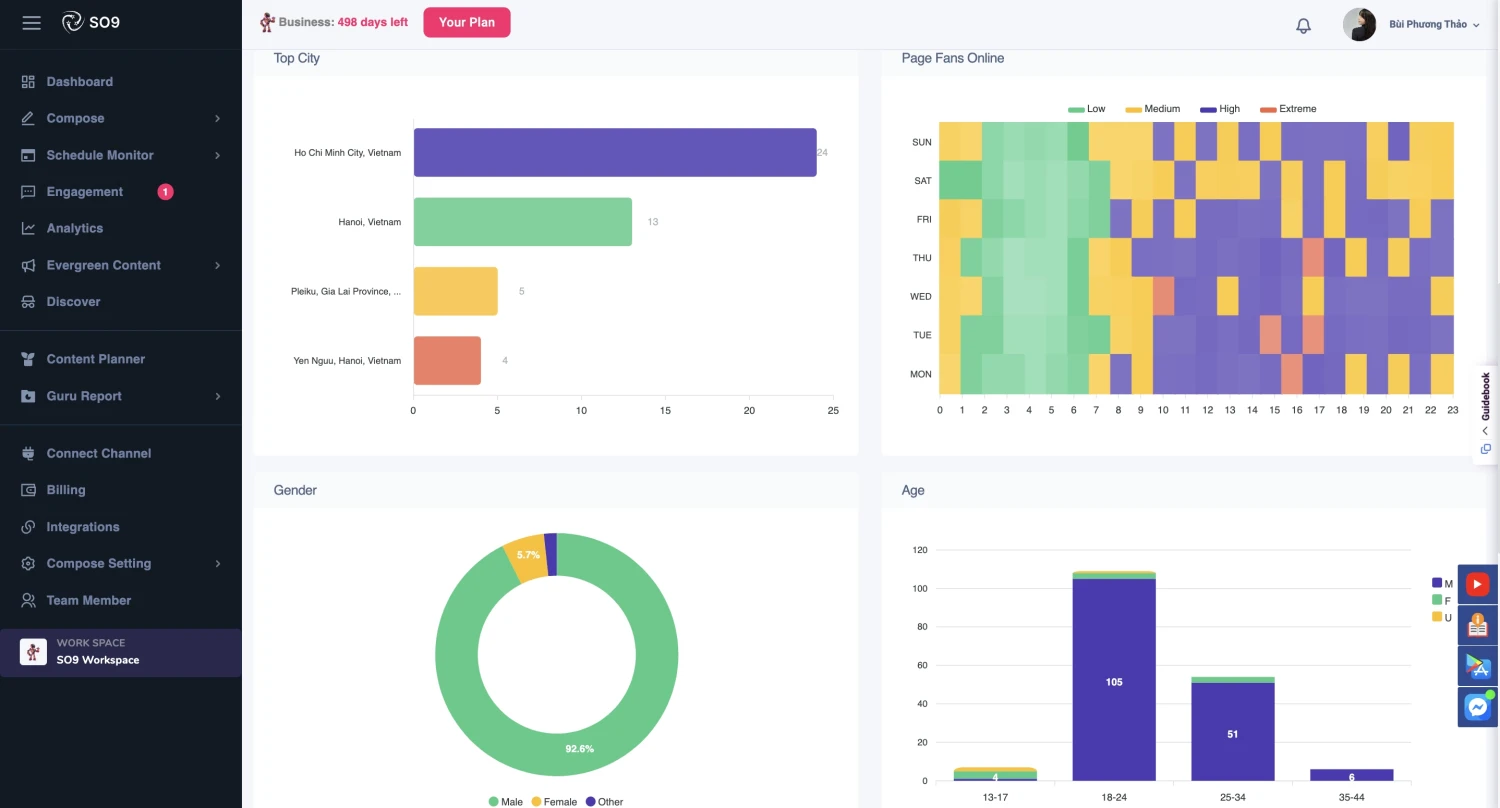Click the Your Plan button
Viewport: 1500px width, 808px height.
pos(467,22)
